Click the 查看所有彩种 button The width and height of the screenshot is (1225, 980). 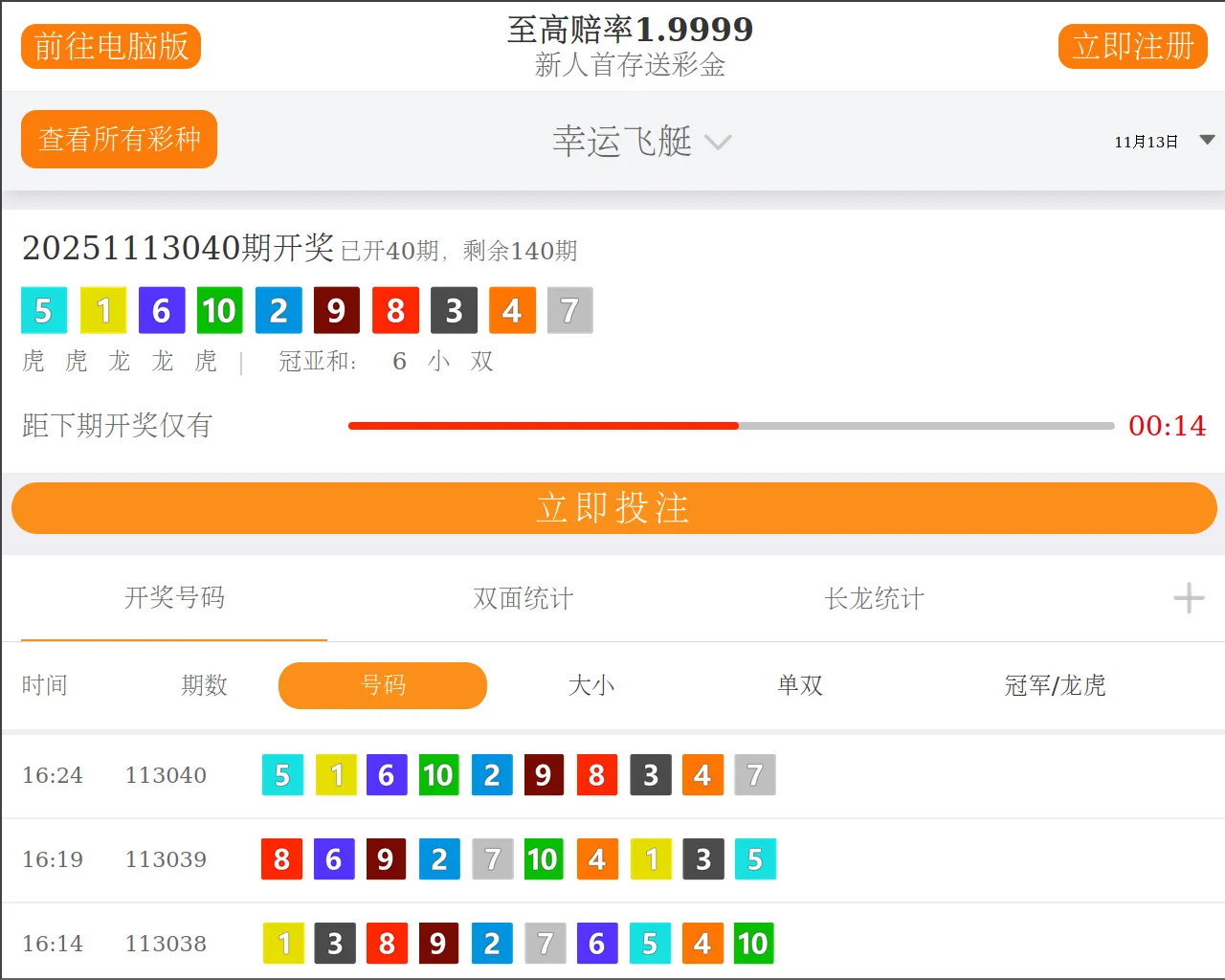(120, 140)
